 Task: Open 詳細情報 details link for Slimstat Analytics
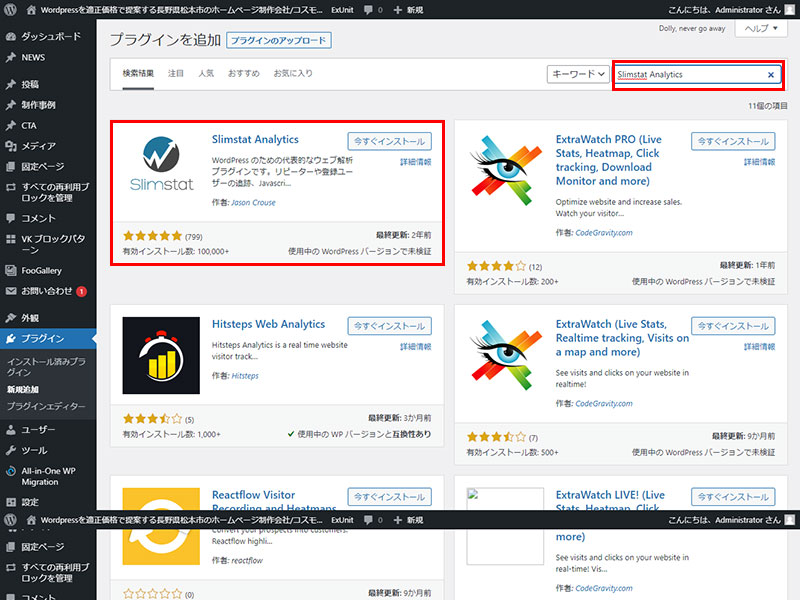coord(415,162)
